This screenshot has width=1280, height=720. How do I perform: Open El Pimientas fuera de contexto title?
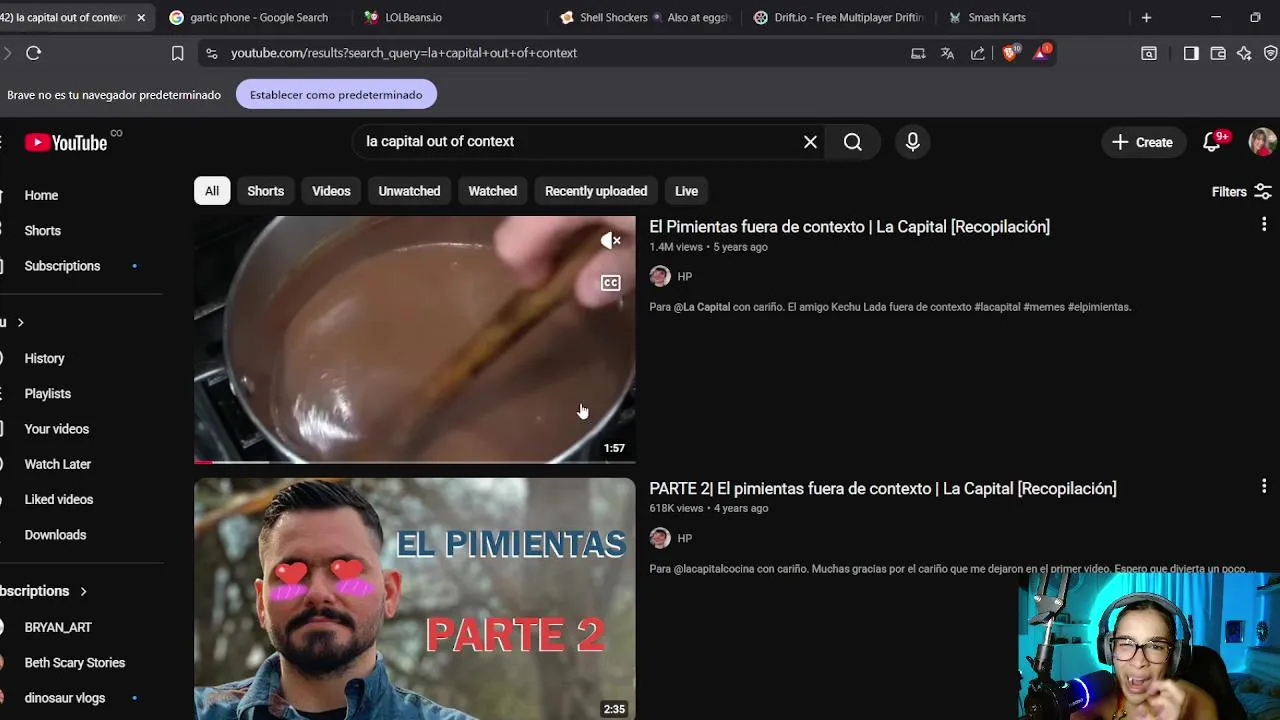[x=849, y=227]
